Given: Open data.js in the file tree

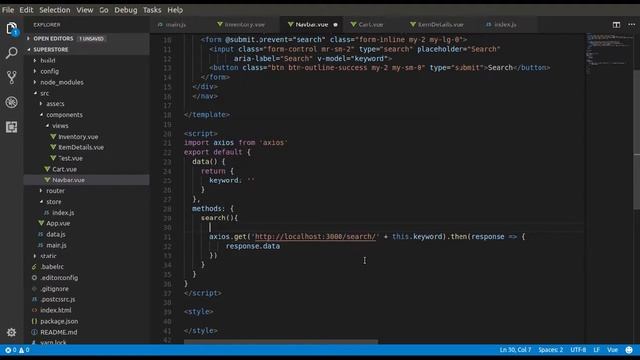Looking at the screenshot, I should click(x=56, y=235).
